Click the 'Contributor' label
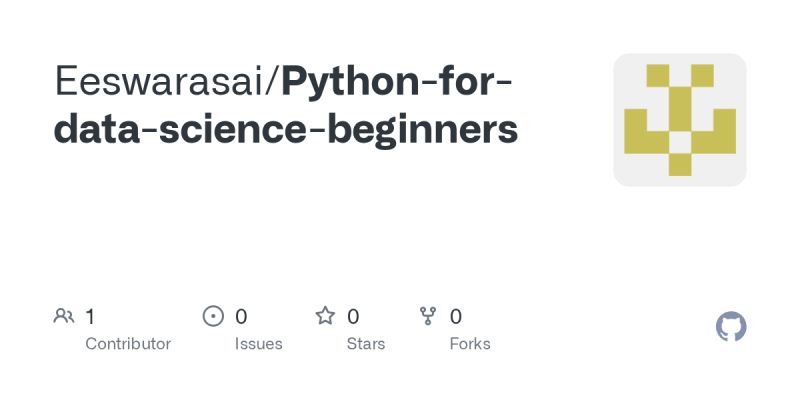This screenshot has width=800, height=400. click(128, 344)
